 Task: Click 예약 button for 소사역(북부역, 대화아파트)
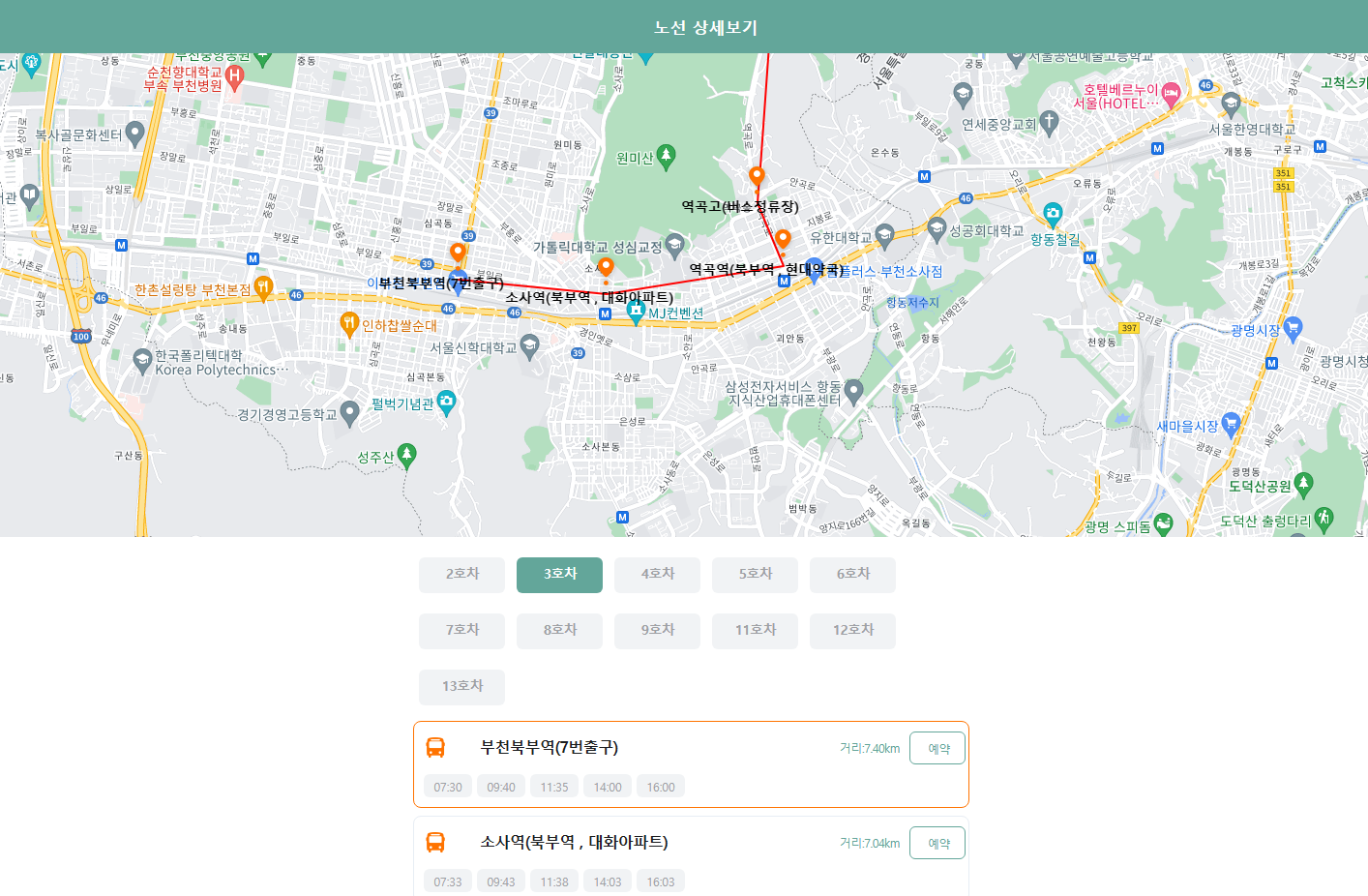937,843
